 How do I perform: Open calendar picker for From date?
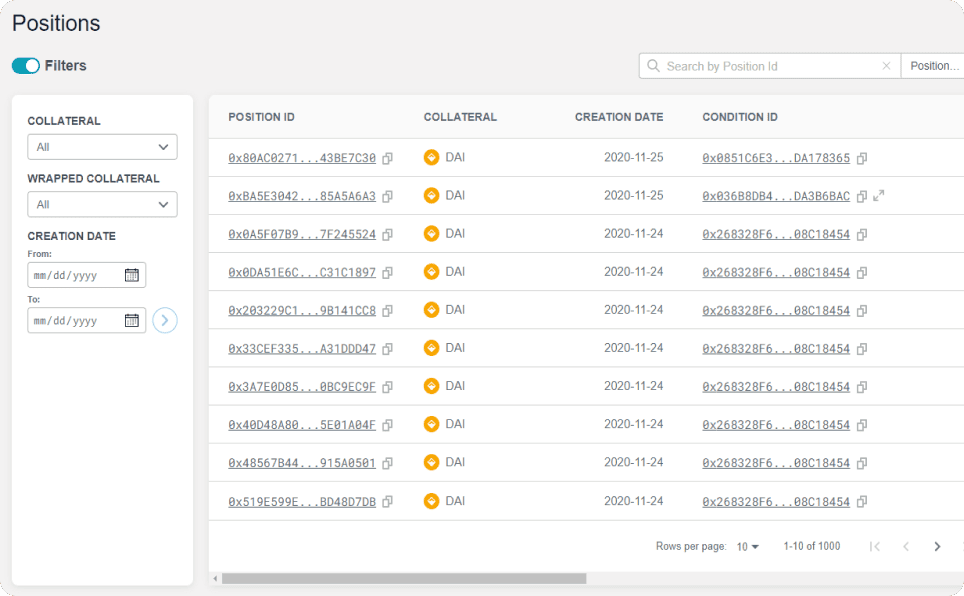[132, 275]
